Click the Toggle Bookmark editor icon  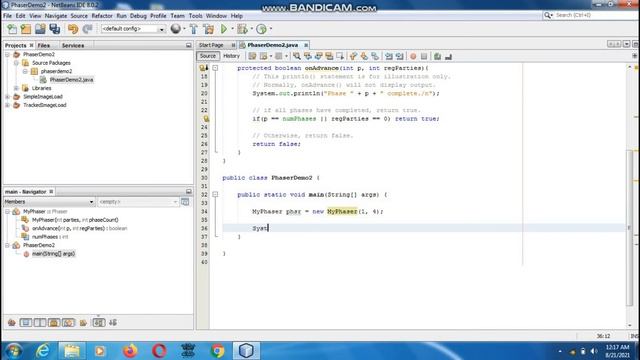(x=375, y=56)
